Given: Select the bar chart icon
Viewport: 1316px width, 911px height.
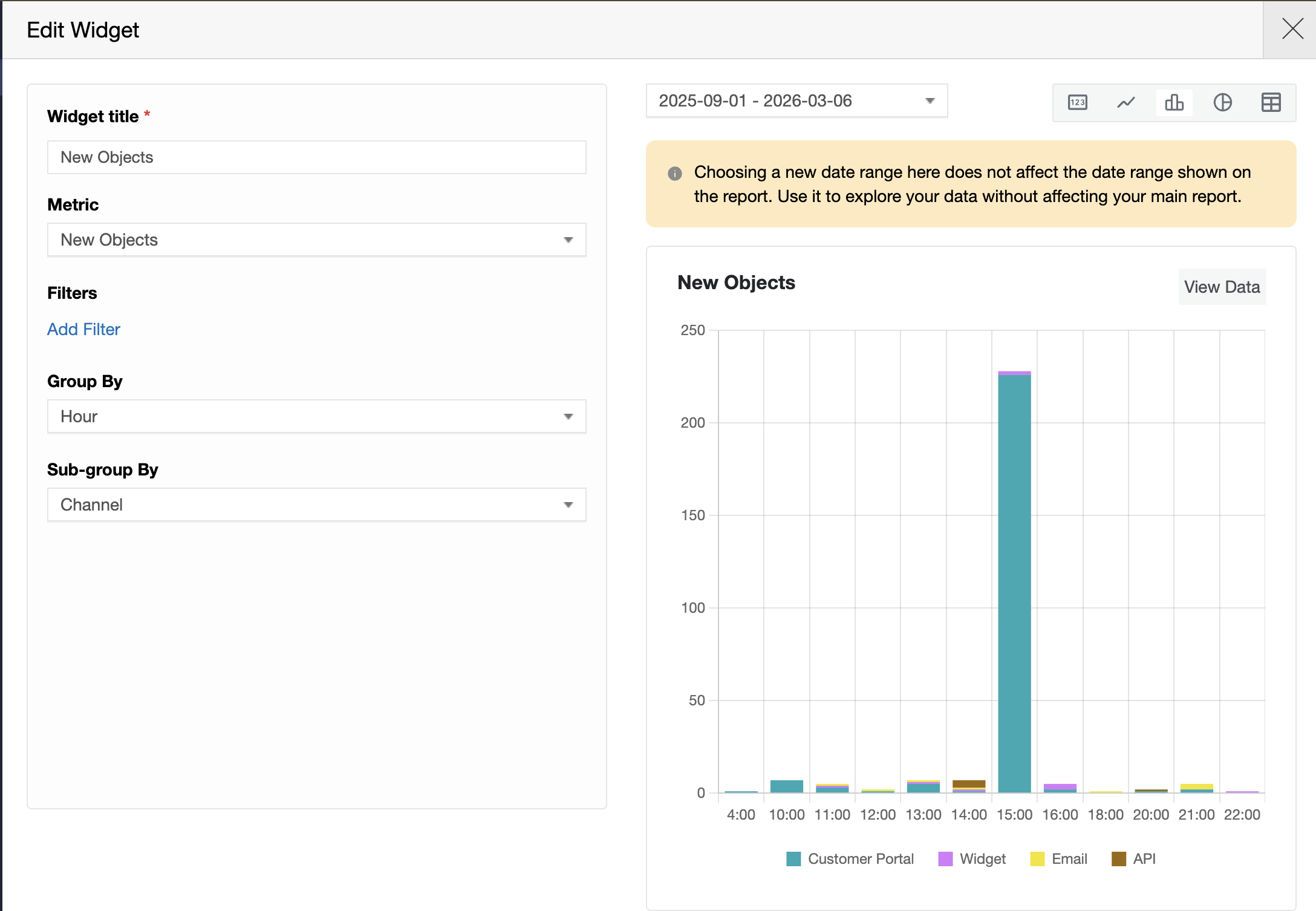Looking at the screenshot, I should tap(1174, 103).
